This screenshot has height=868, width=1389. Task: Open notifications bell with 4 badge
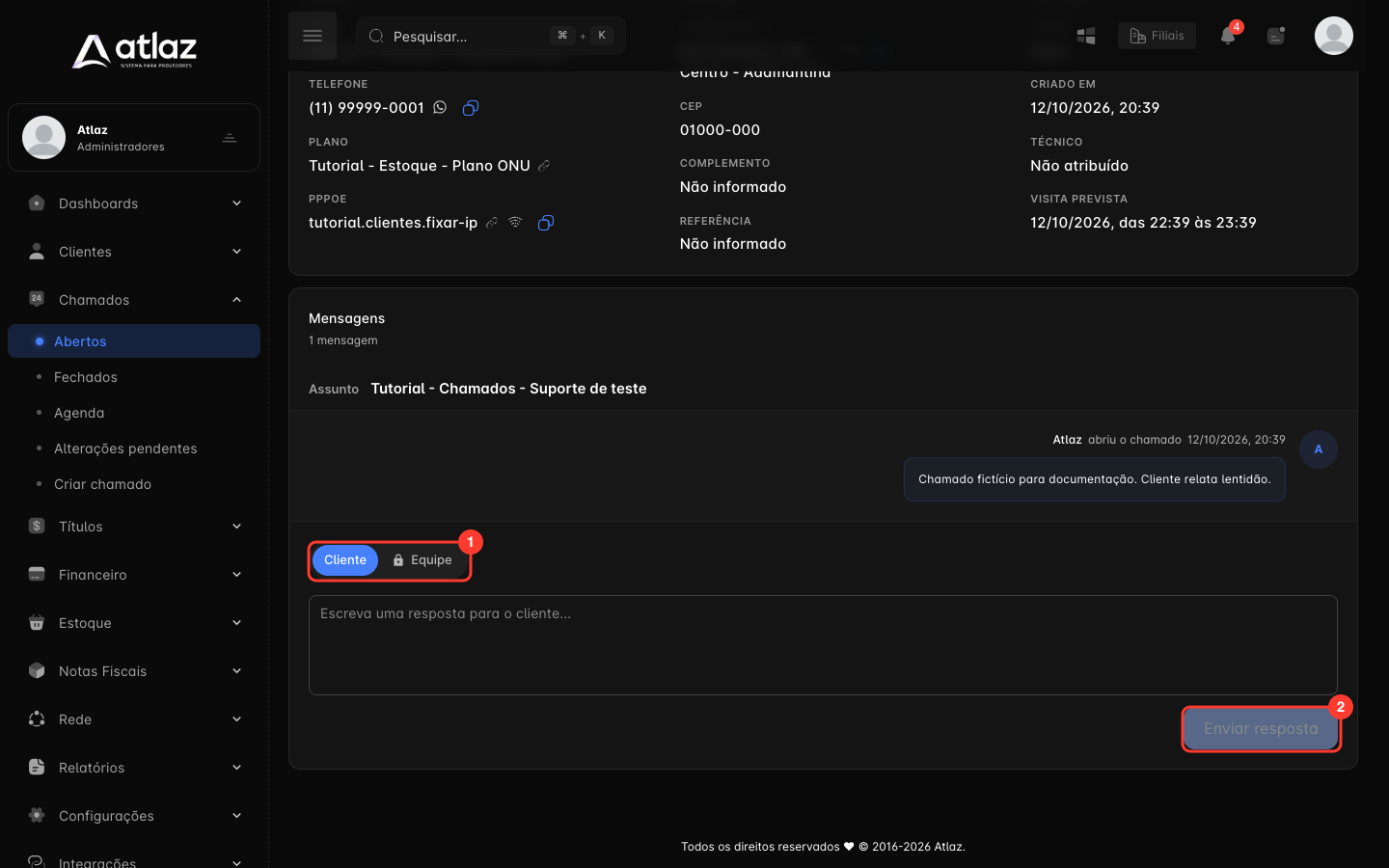pyautogui.click(x=1228, y=36)
